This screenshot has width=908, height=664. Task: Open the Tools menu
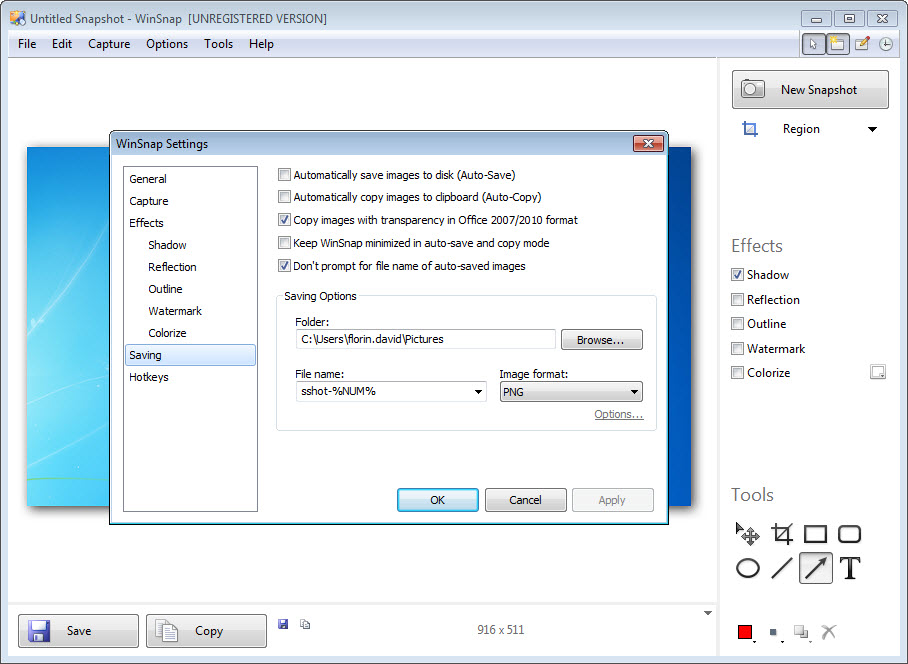tap(219, 44)
